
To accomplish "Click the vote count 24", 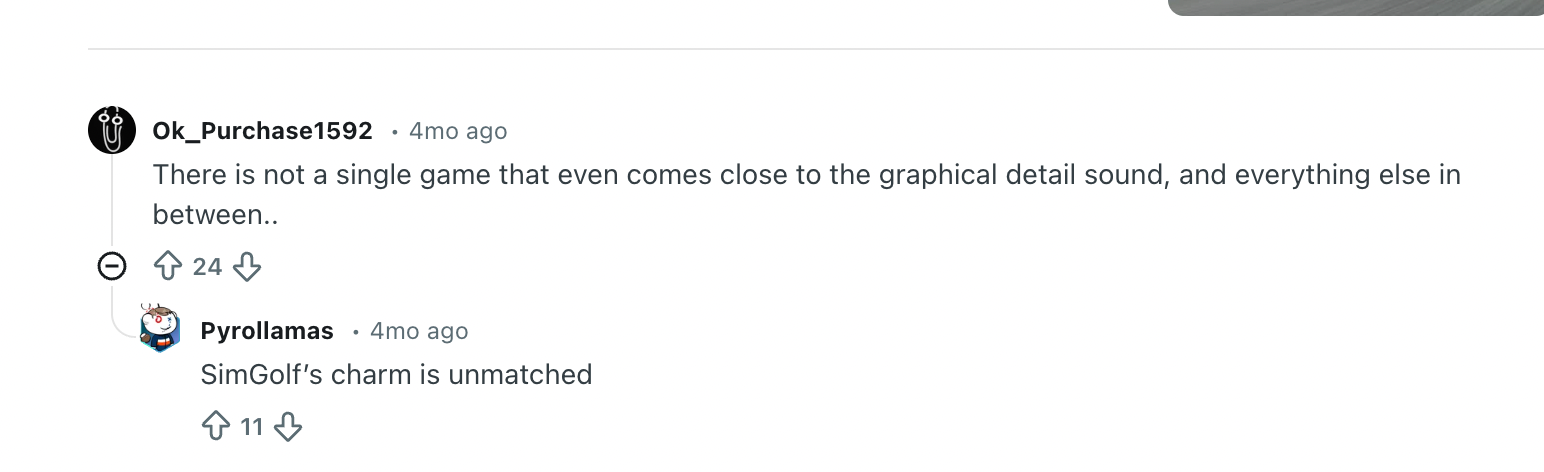I will coord(207,267).
